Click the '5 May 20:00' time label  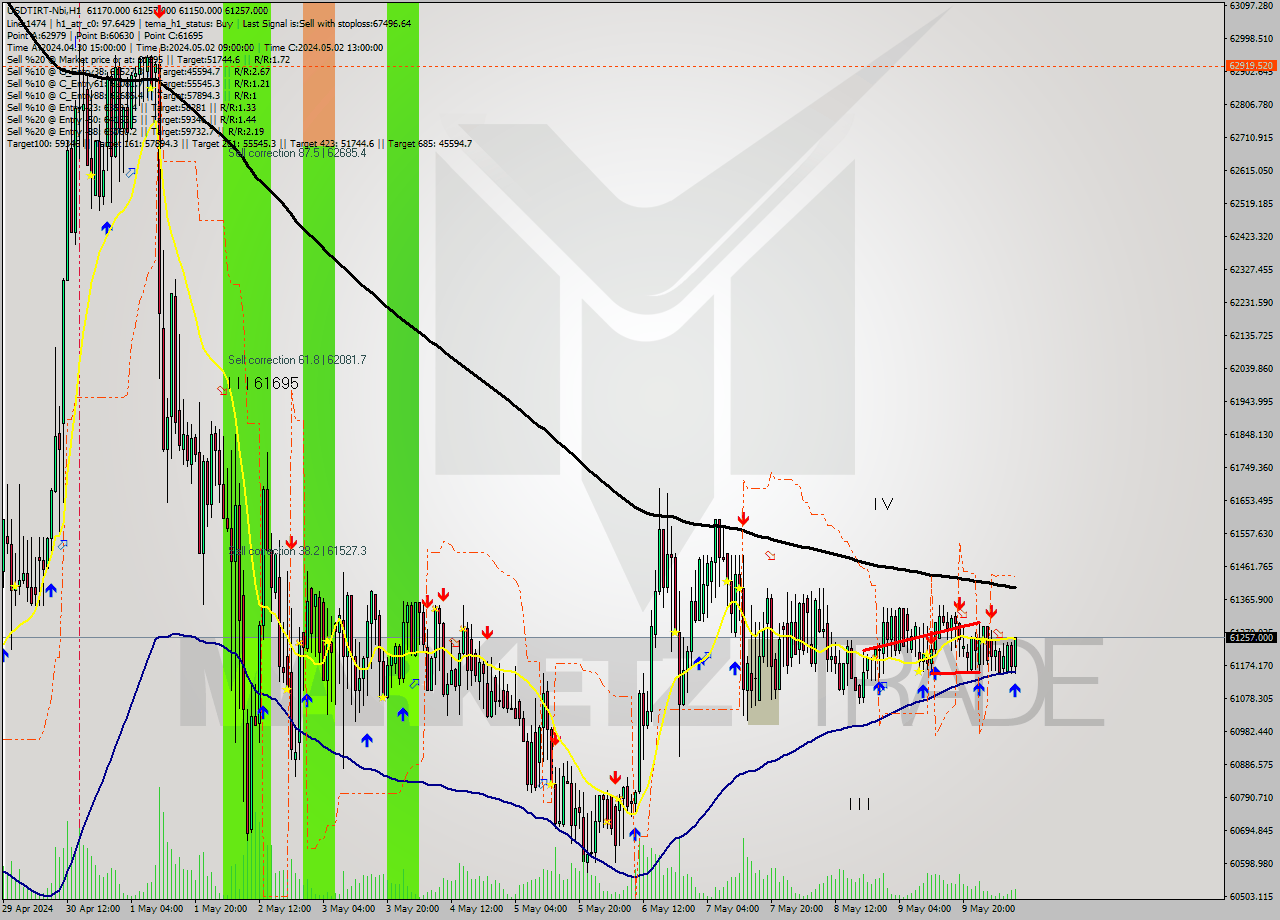coord(605,909)
